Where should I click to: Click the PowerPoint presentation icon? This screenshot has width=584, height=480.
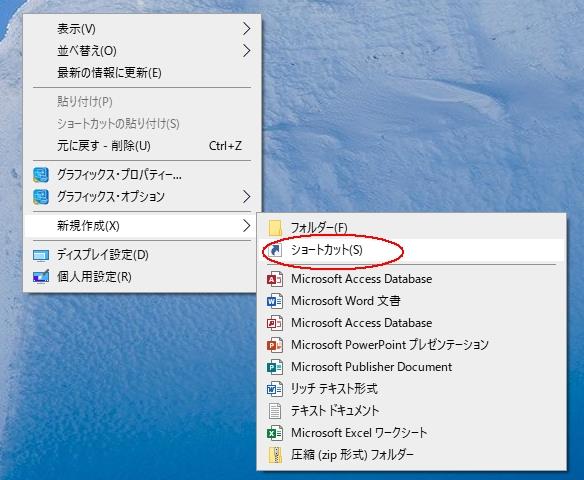coord(275,345)
